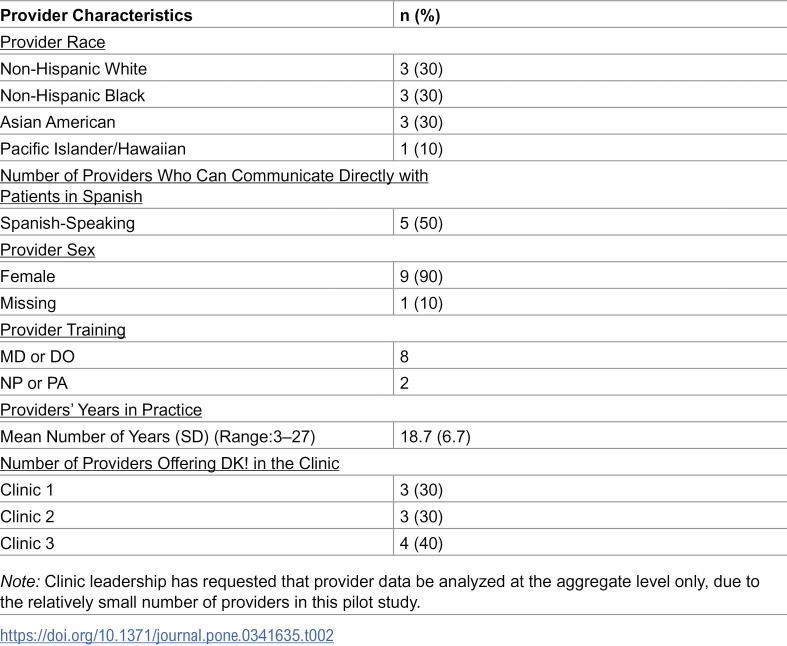Click the Provider Race section heading
The height and width of the screenshot is (646, 787).
point(53,42)
